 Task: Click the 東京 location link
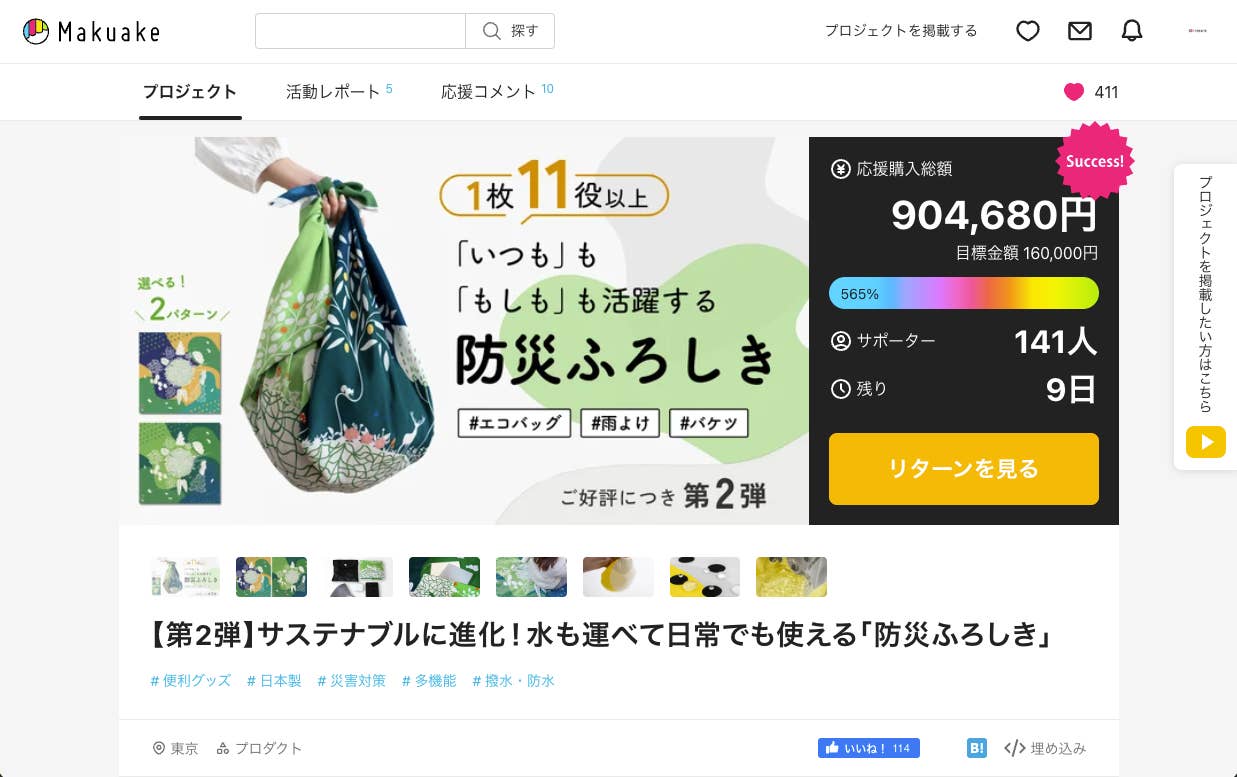(x=176, y=748)
